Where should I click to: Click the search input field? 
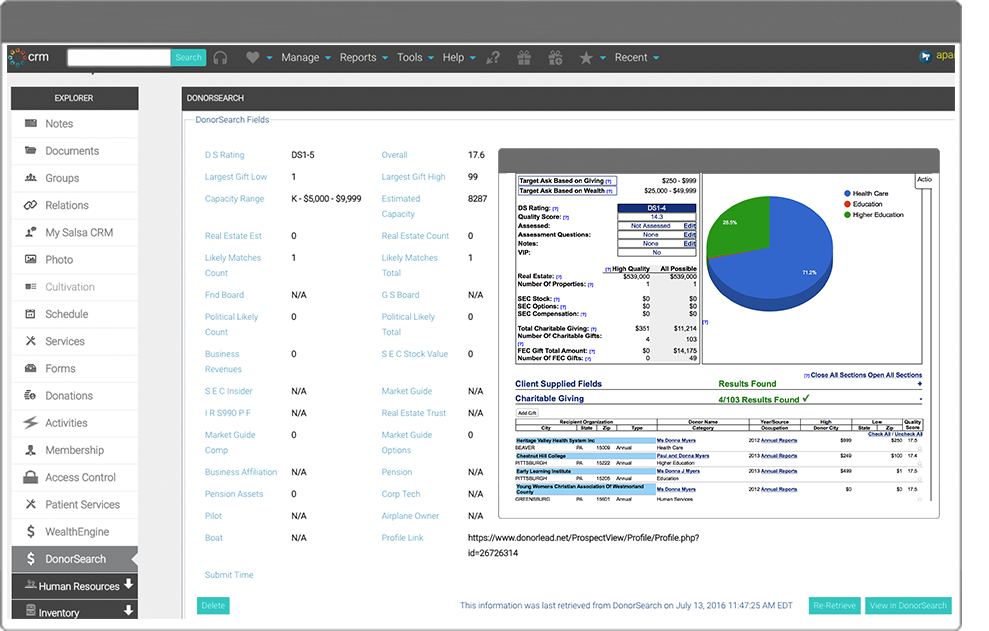click(x=119, y=57)
